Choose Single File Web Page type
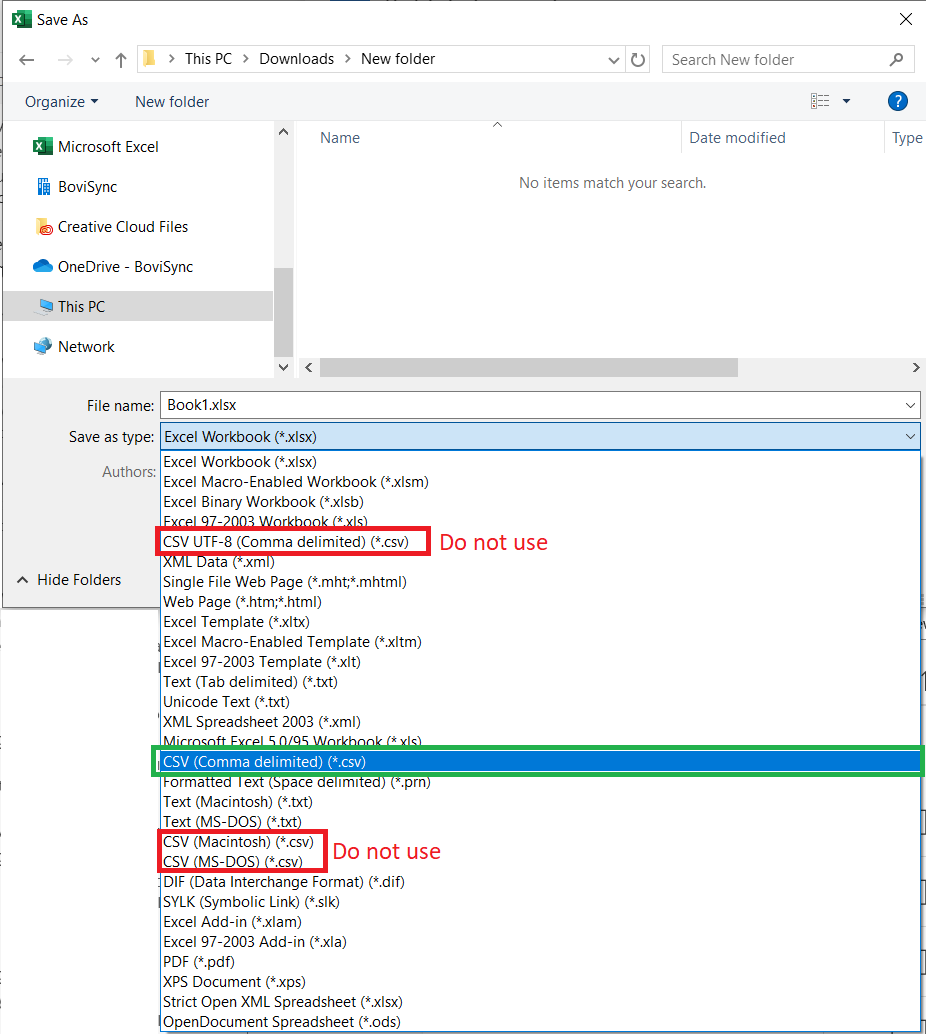Screen dimensions: 926x1036 pos(541,582)
